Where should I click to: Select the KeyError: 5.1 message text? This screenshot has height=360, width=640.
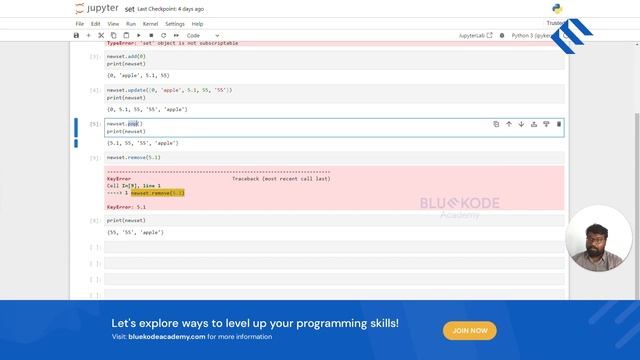point(126,207)
